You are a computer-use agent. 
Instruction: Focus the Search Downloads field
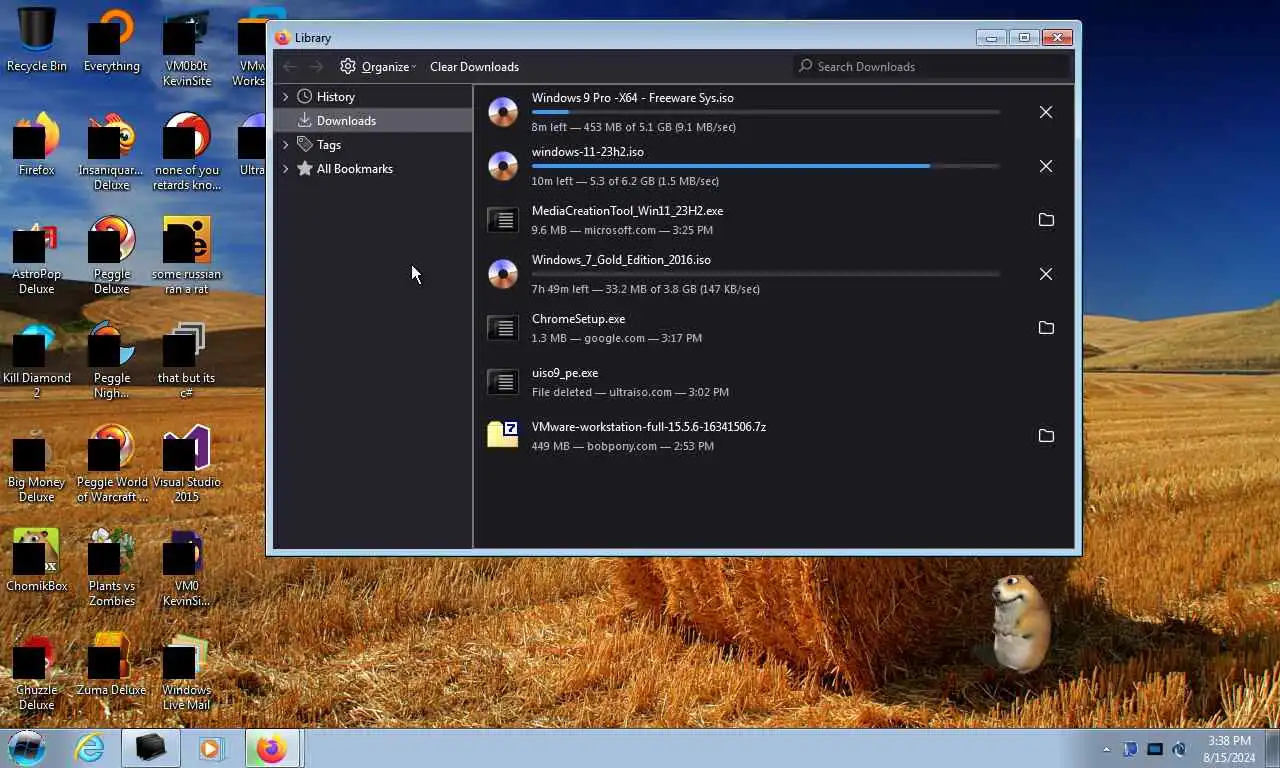pyautogui.click(x=932, y=66)
